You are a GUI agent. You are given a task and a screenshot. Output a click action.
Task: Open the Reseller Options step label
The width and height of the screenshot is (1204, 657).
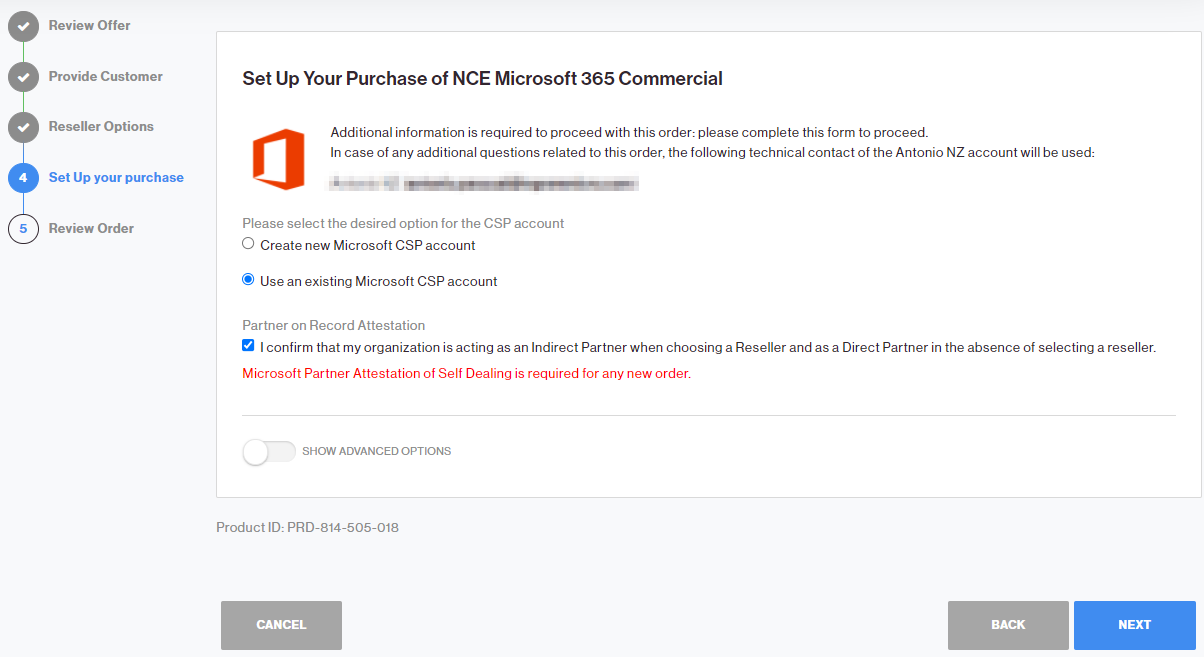(101, 126)
